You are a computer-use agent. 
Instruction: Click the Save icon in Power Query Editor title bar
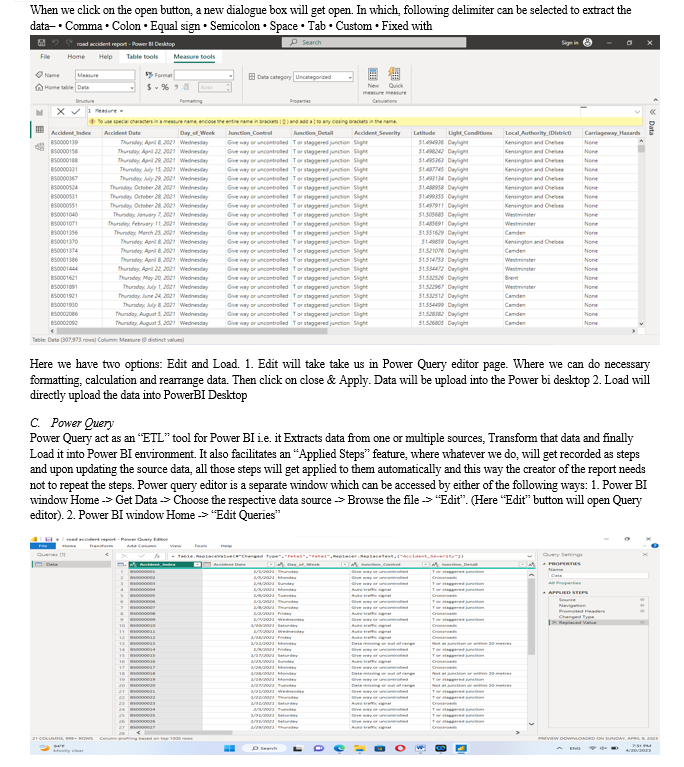tap(48, 539)
